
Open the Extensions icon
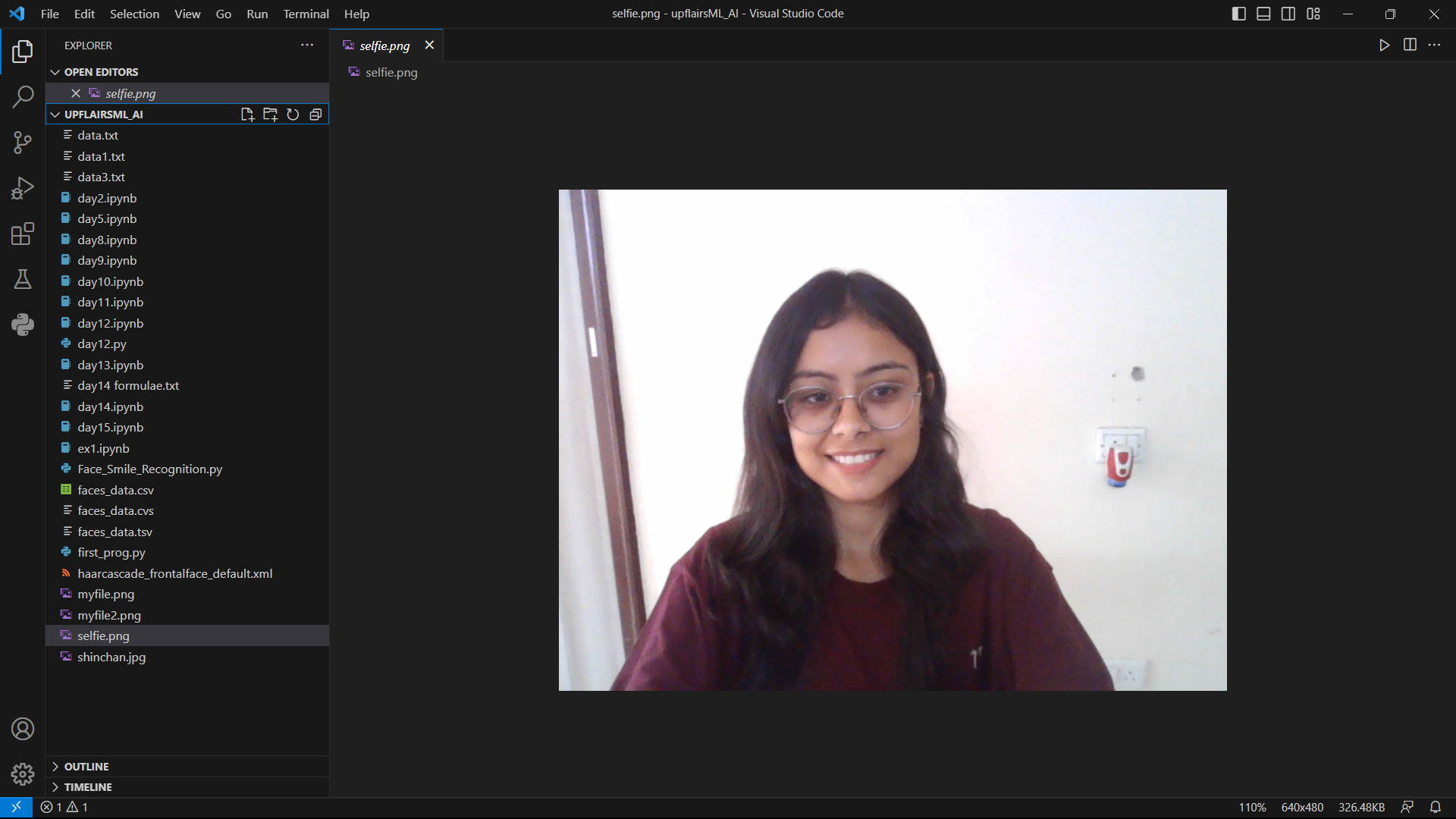[x=22, y=234]
